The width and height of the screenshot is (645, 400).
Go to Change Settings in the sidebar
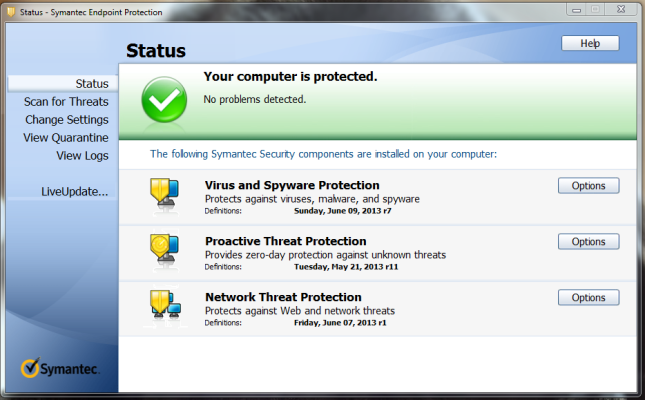tap(67, 119)
